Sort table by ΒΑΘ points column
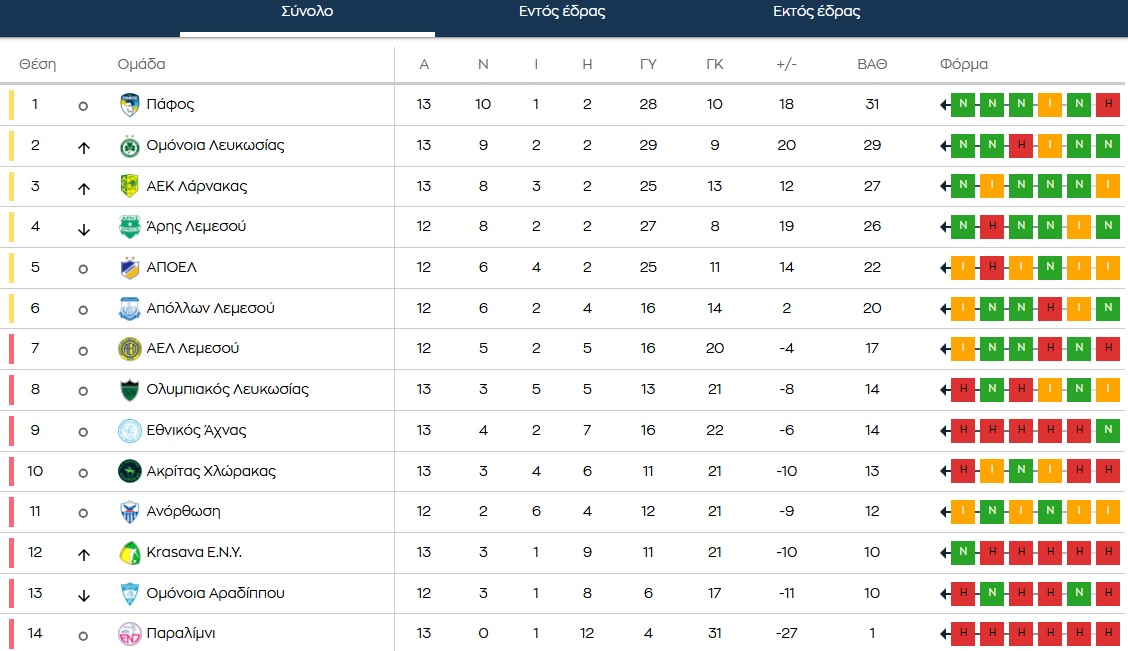Image resolution: width=1128 pixels, height=651 pixels. pos(871,64)
